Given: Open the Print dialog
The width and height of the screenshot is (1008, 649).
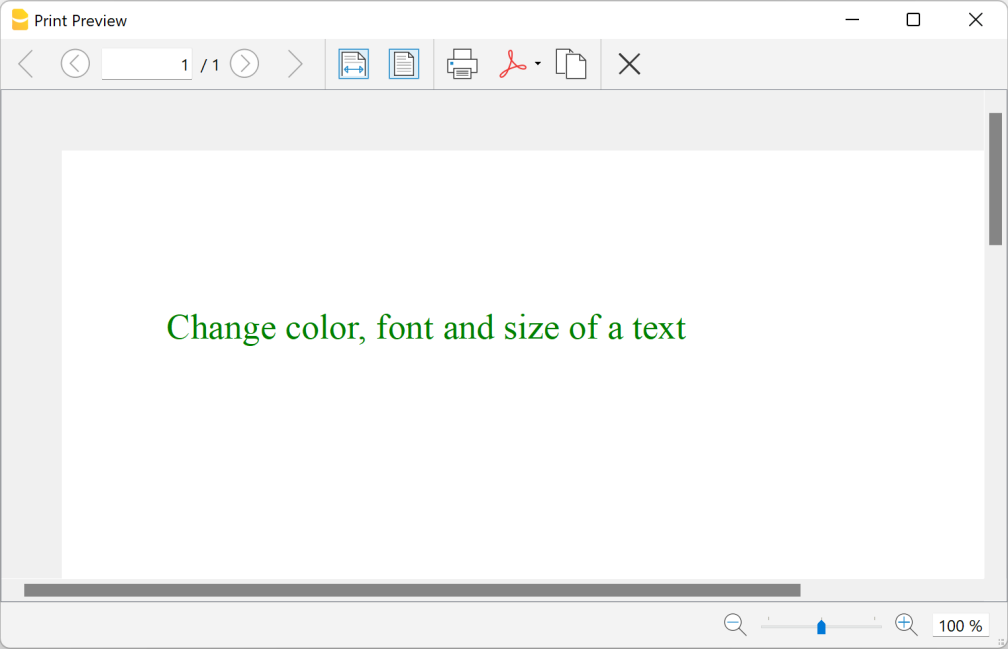Looking at the screenshot, I should [461, 63].
